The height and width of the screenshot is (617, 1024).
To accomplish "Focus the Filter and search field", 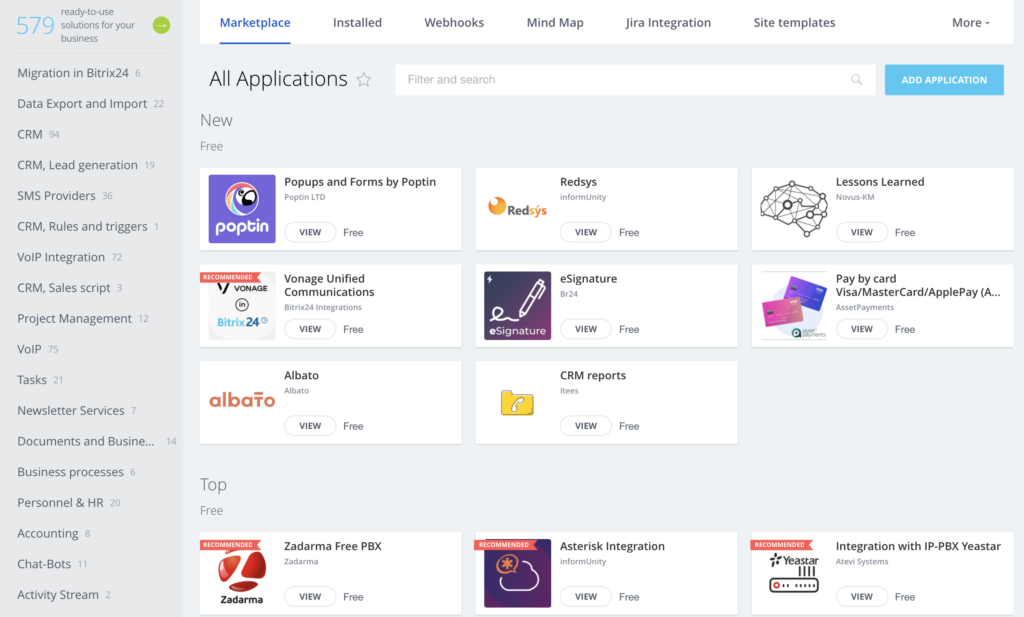I will coord(620,80).
